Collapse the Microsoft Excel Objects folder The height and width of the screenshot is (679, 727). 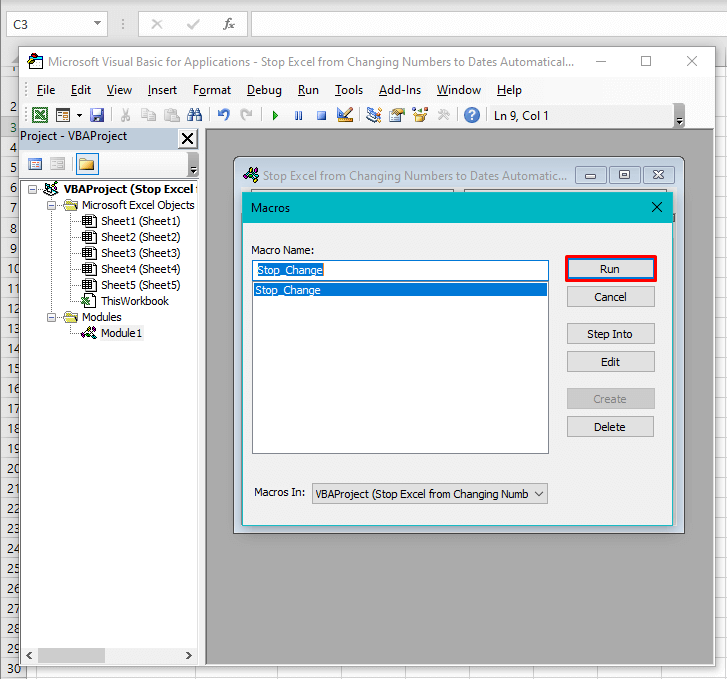click(x=51, y=205)
